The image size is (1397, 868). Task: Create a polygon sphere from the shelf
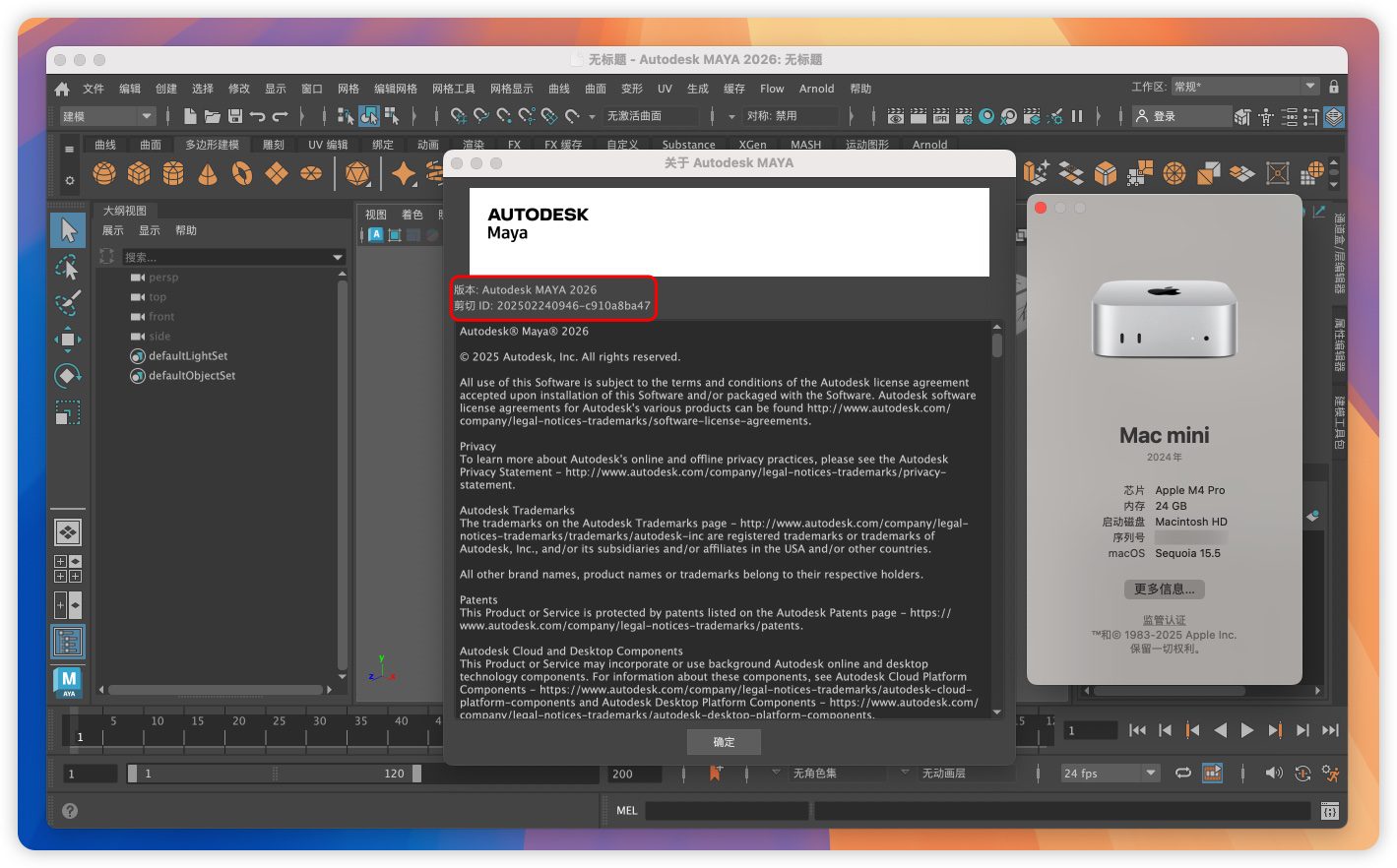click(x=104, y=174)
